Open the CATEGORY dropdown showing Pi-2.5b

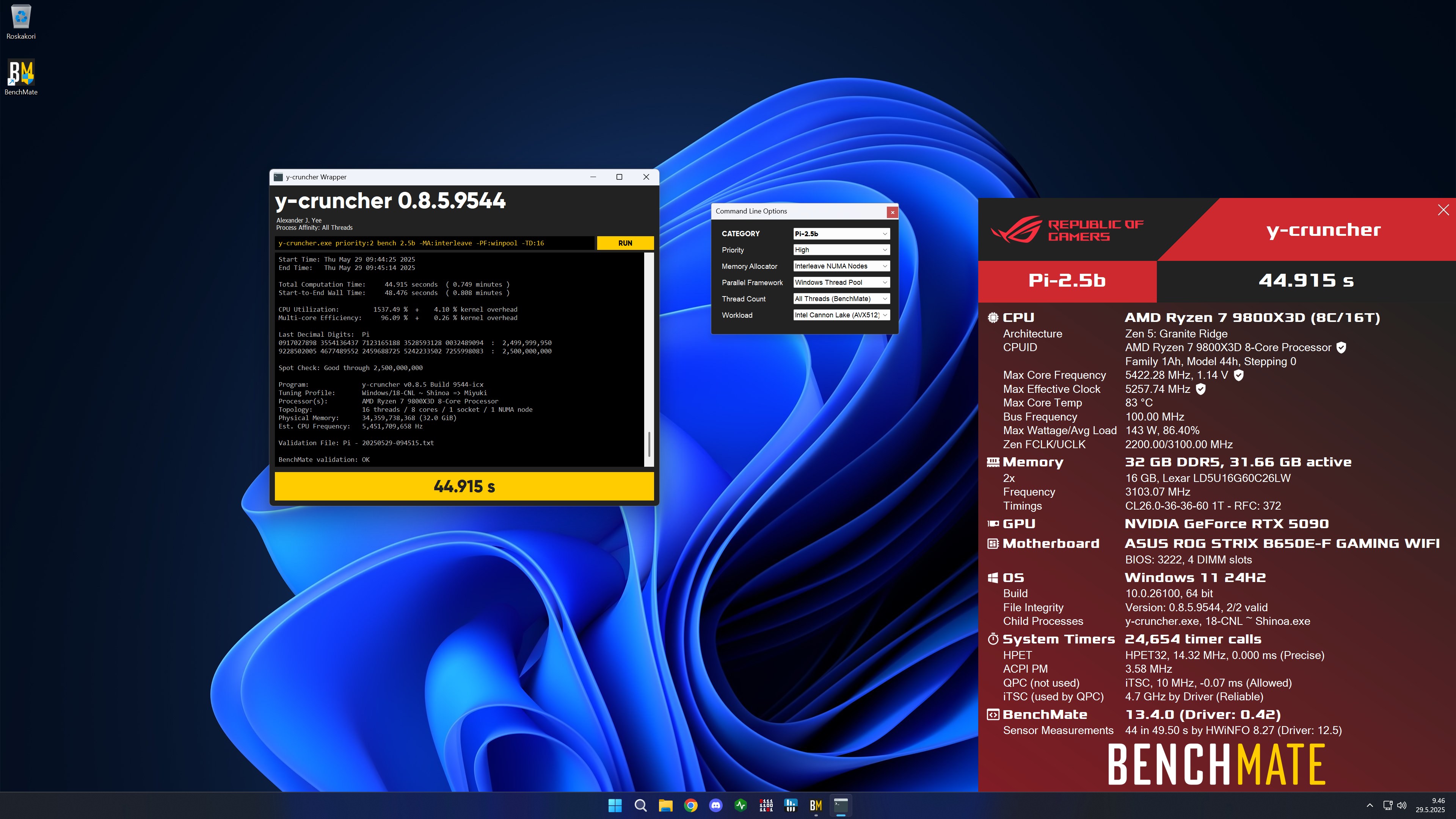[842, 234]
